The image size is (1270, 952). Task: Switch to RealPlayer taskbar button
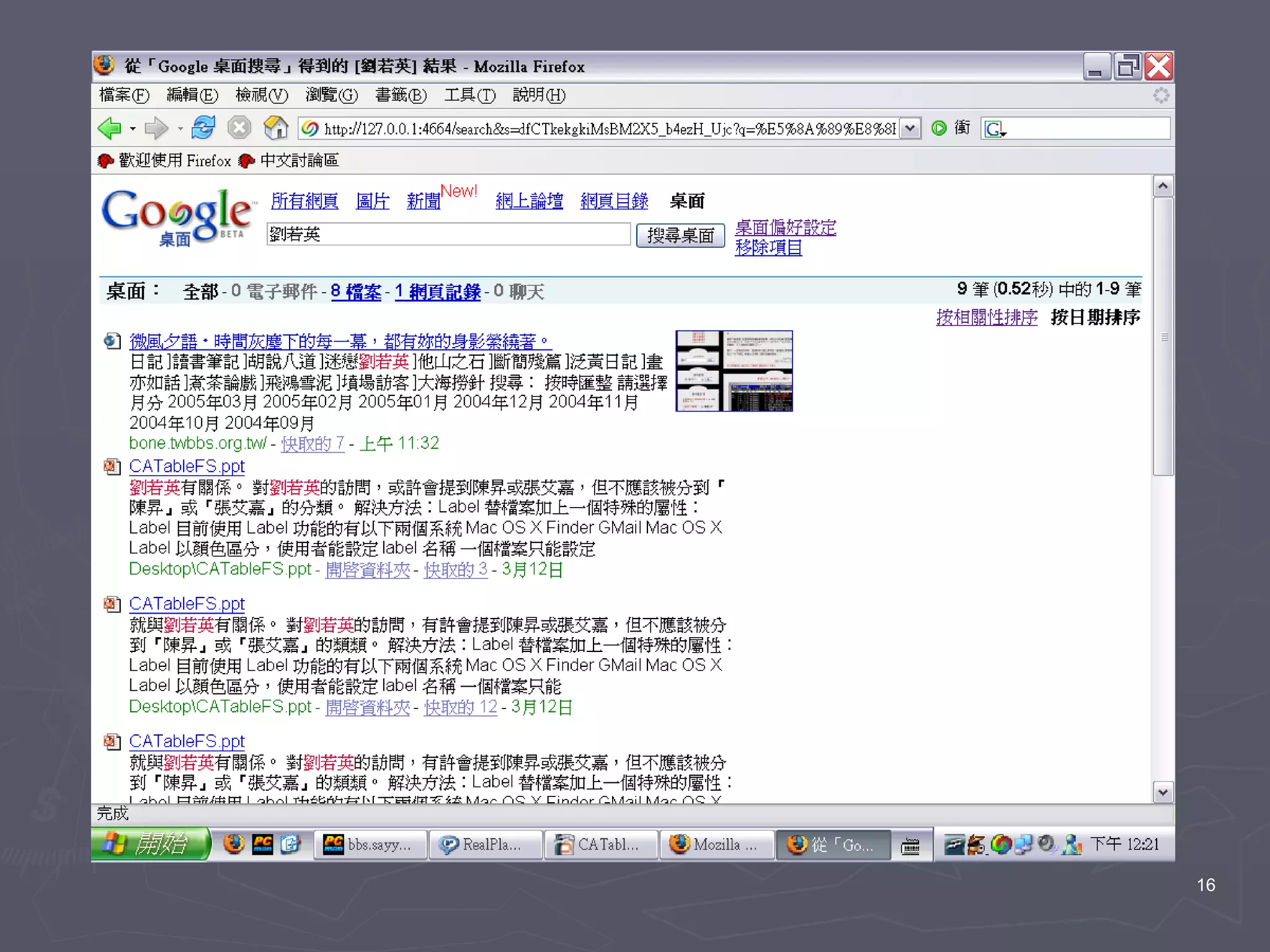[485, 844]
